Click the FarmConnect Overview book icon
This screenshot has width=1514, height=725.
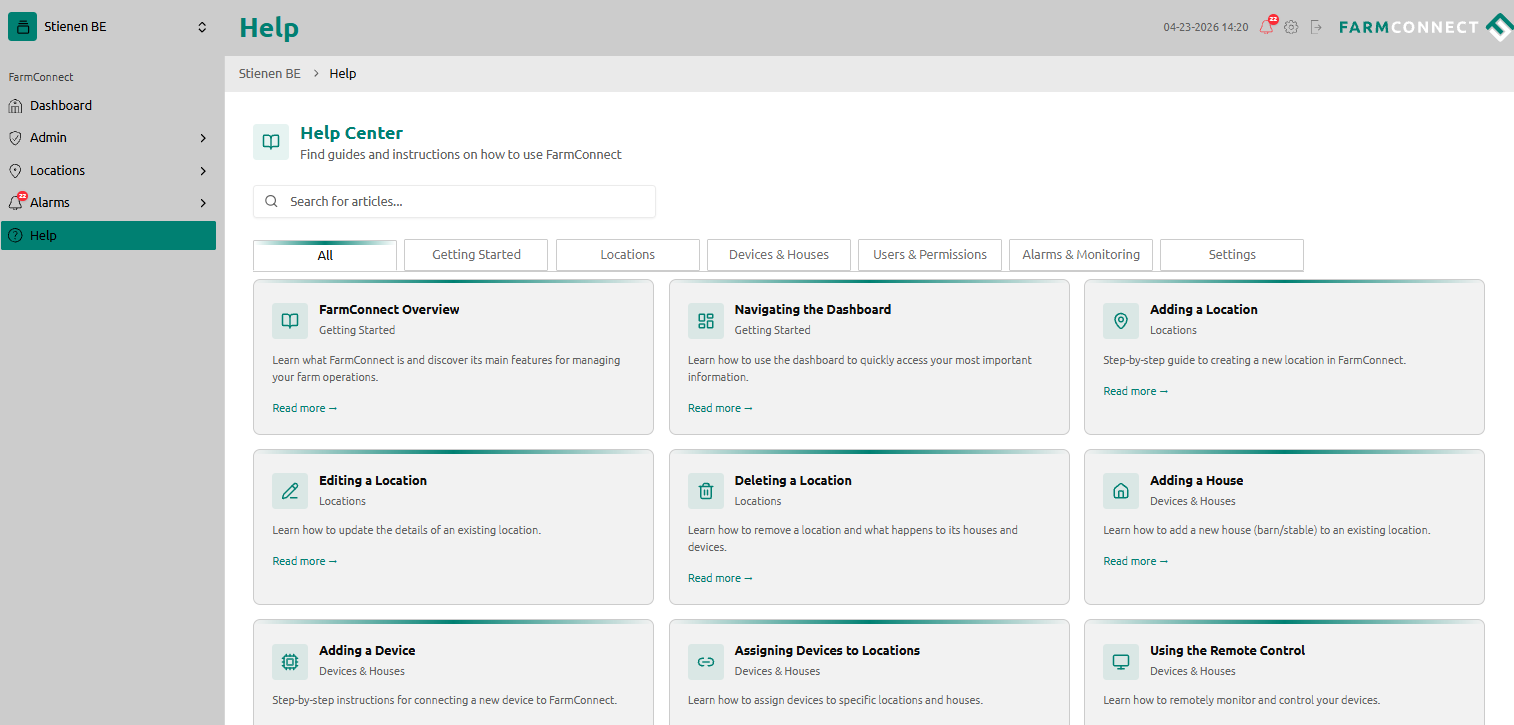tap(290, 321)
